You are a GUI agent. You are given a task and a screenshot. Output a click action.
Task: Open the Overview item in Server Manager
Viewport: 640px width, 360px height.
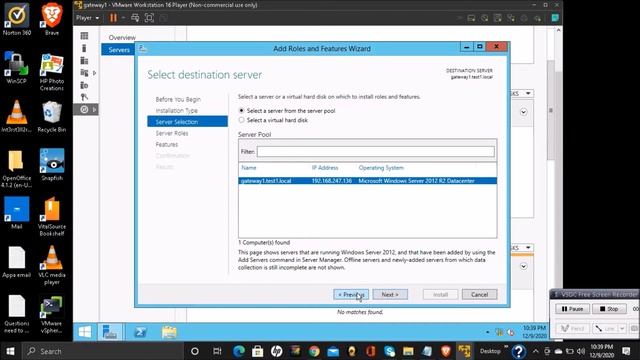122,38
